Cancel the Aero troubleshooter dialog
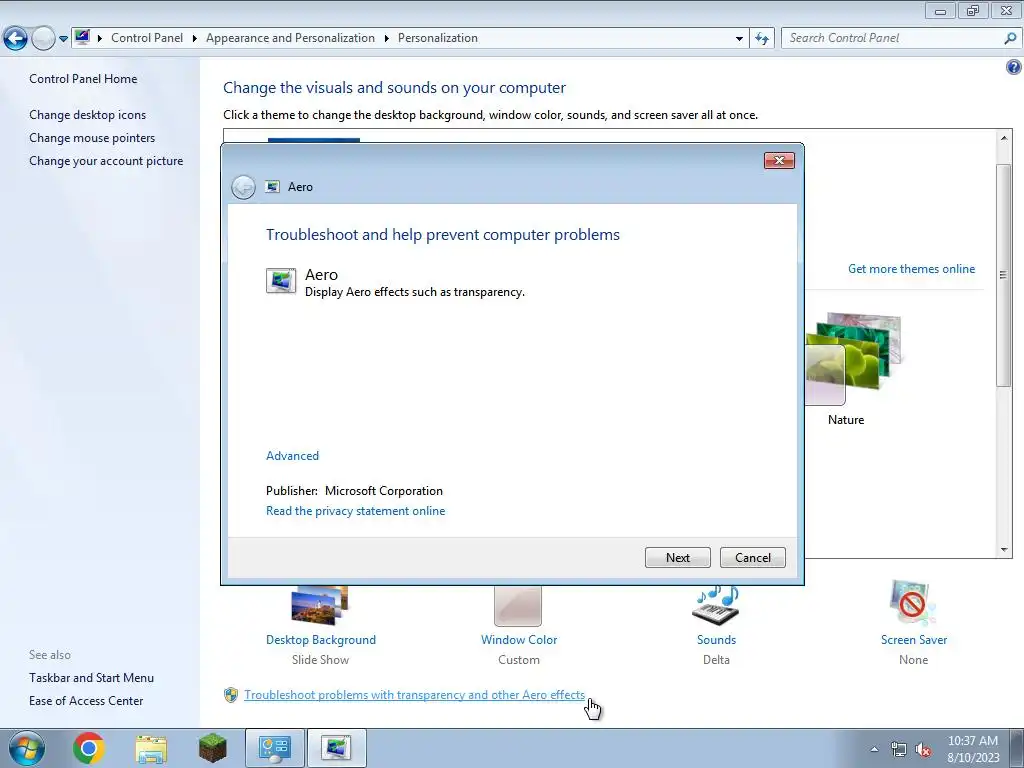The image size is (1024, 768). coord(752,557)
